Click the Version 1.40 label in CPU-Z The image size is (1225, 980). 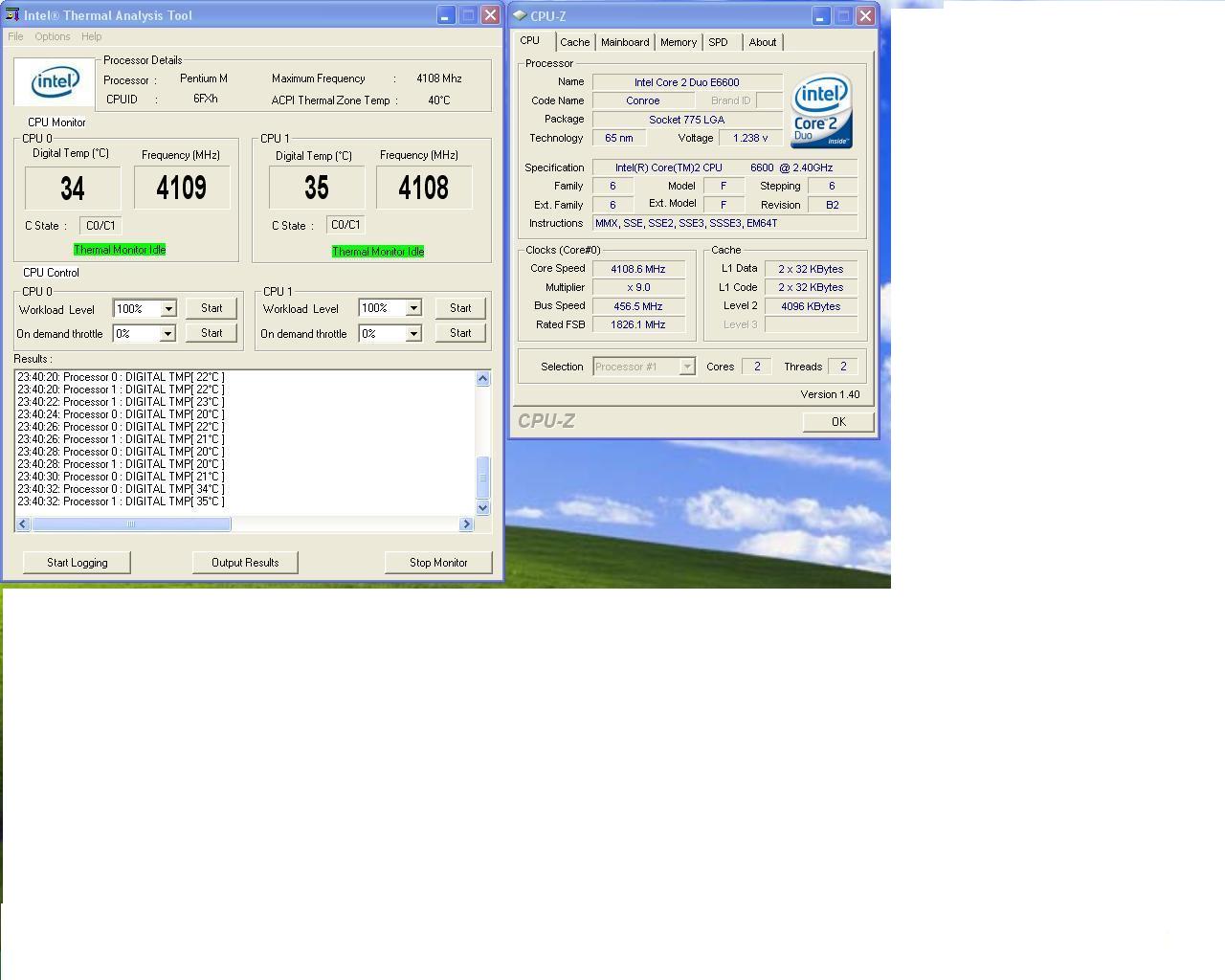pos(830,394)
